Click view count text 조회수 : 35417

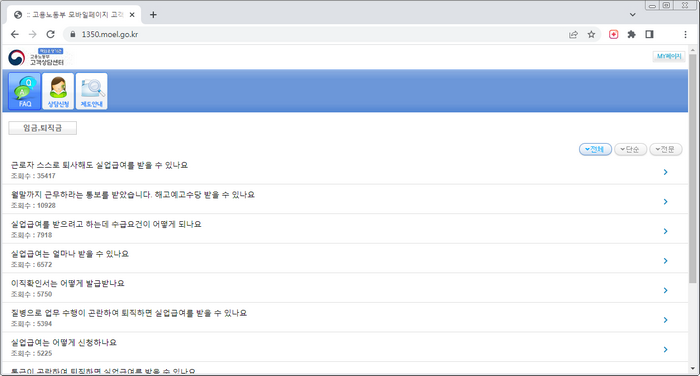click(x=33, y=176)
